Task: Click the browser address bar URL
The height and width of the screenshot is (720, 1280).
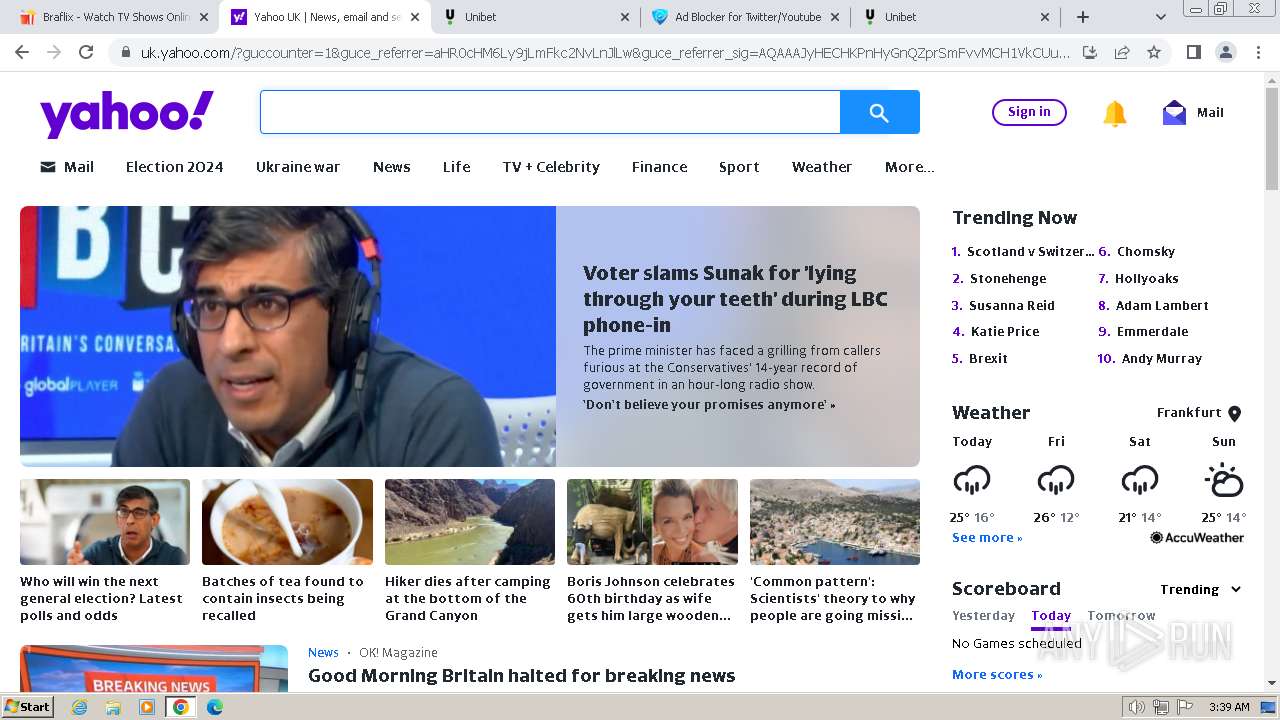Action: pyautogui.click(x=605, y=52)
